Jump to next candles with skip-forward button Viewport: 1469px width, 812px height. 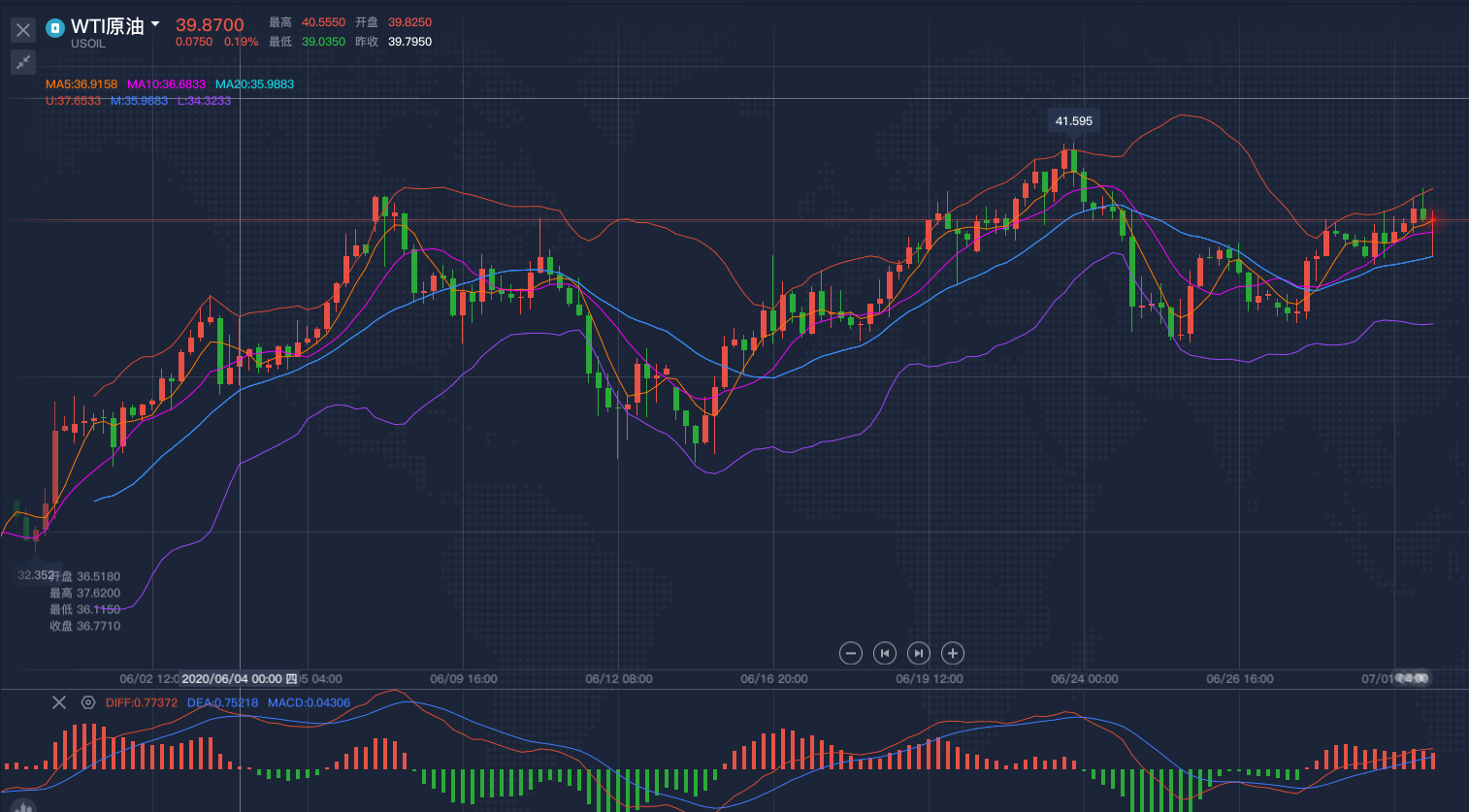coord(918,653)
